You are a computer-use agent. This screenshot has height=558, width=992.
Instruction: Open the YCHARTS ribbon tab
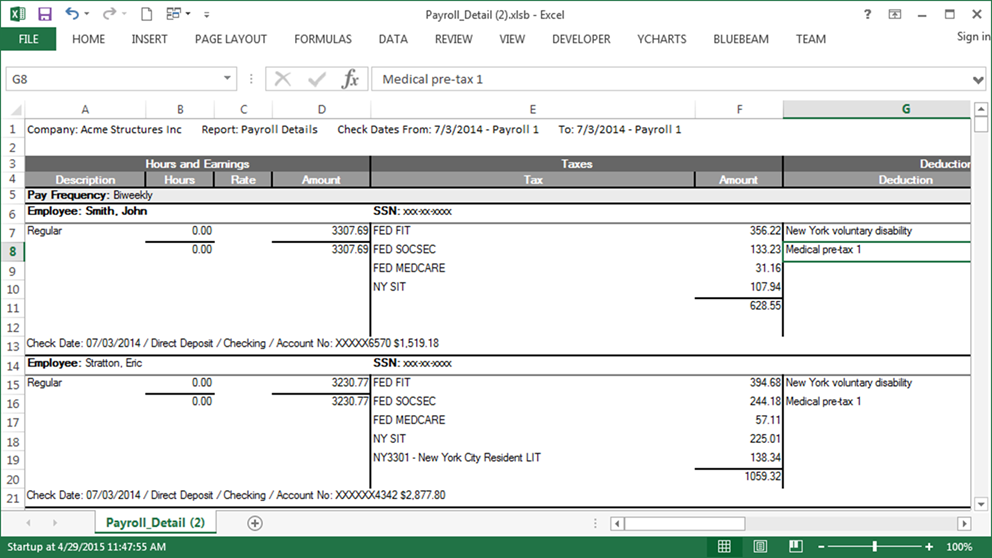click(662, 39)
